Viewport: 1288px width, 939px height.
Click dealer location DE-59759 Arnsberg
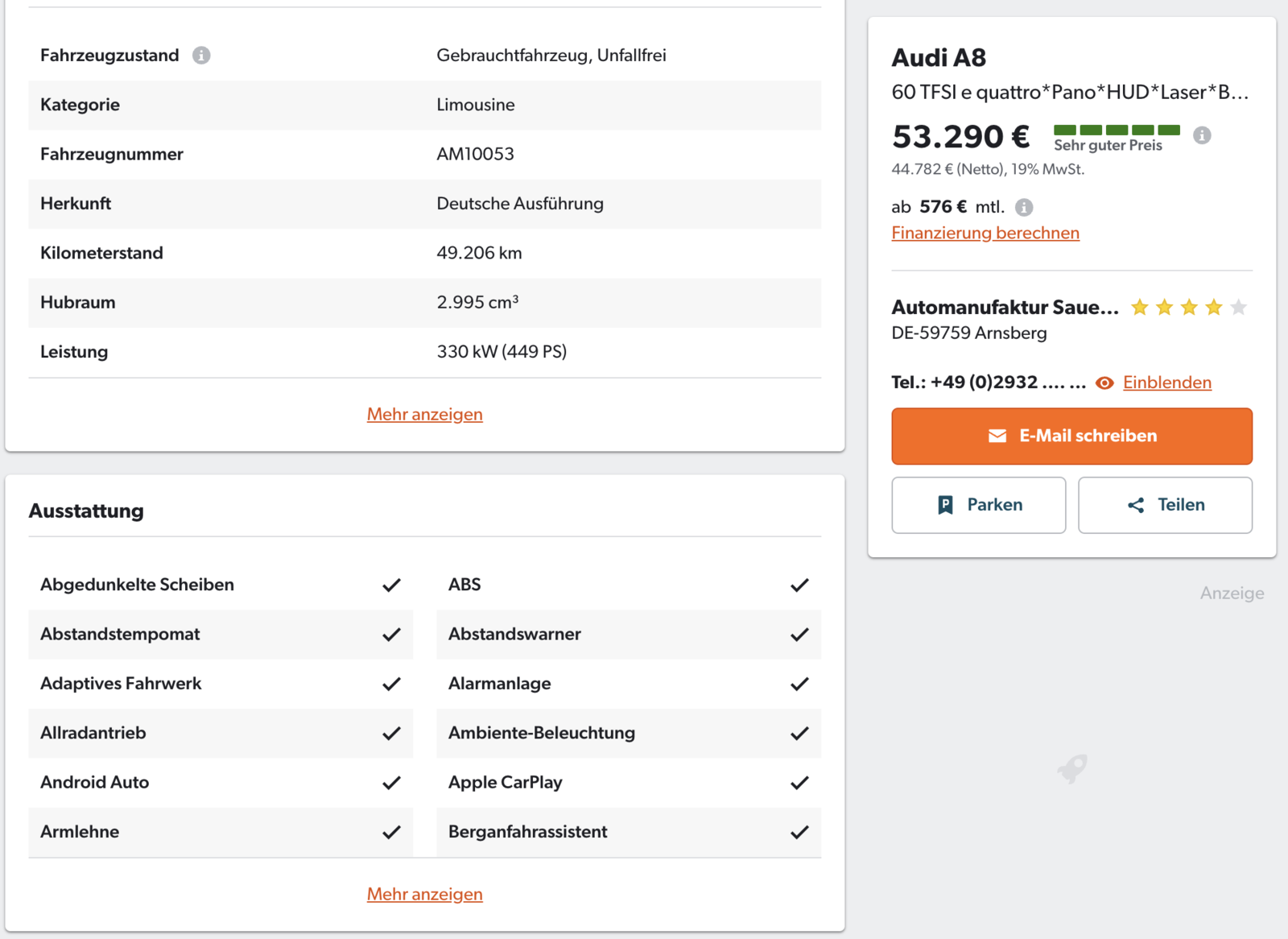[x=969, y=333]
